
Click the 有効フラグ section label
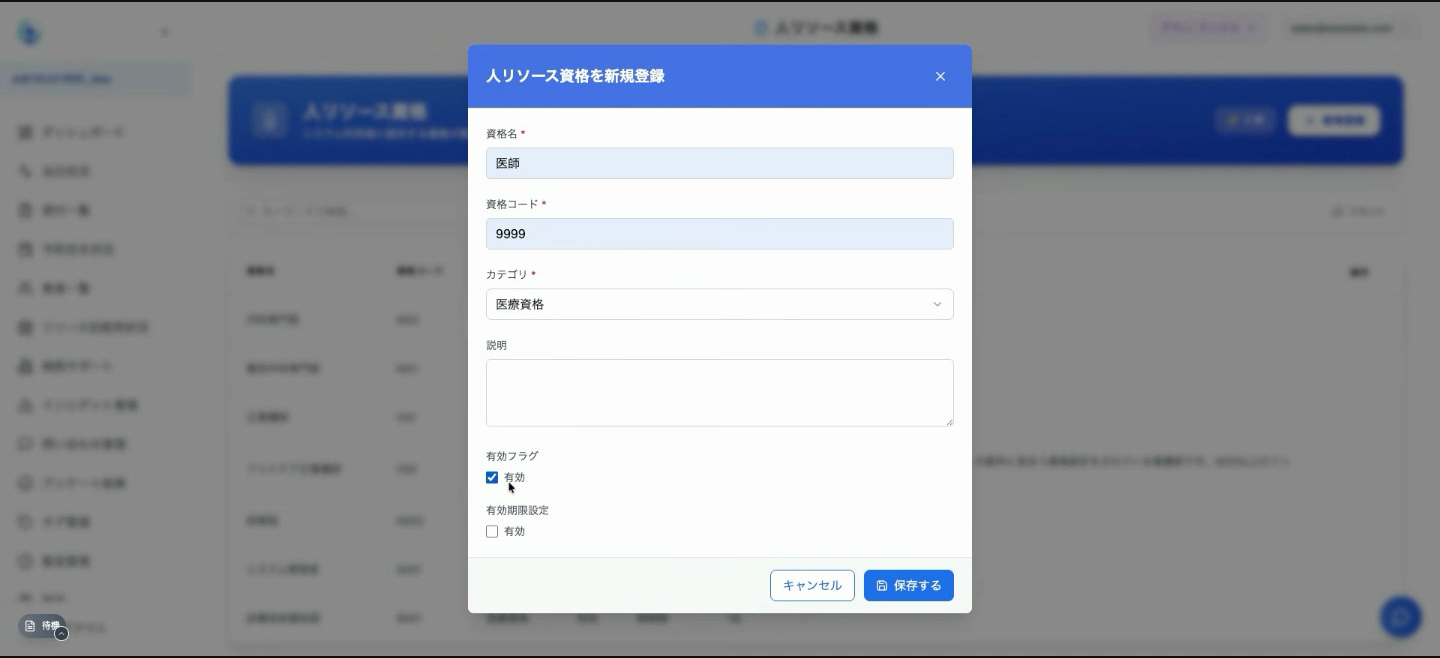tap(512, 456)
